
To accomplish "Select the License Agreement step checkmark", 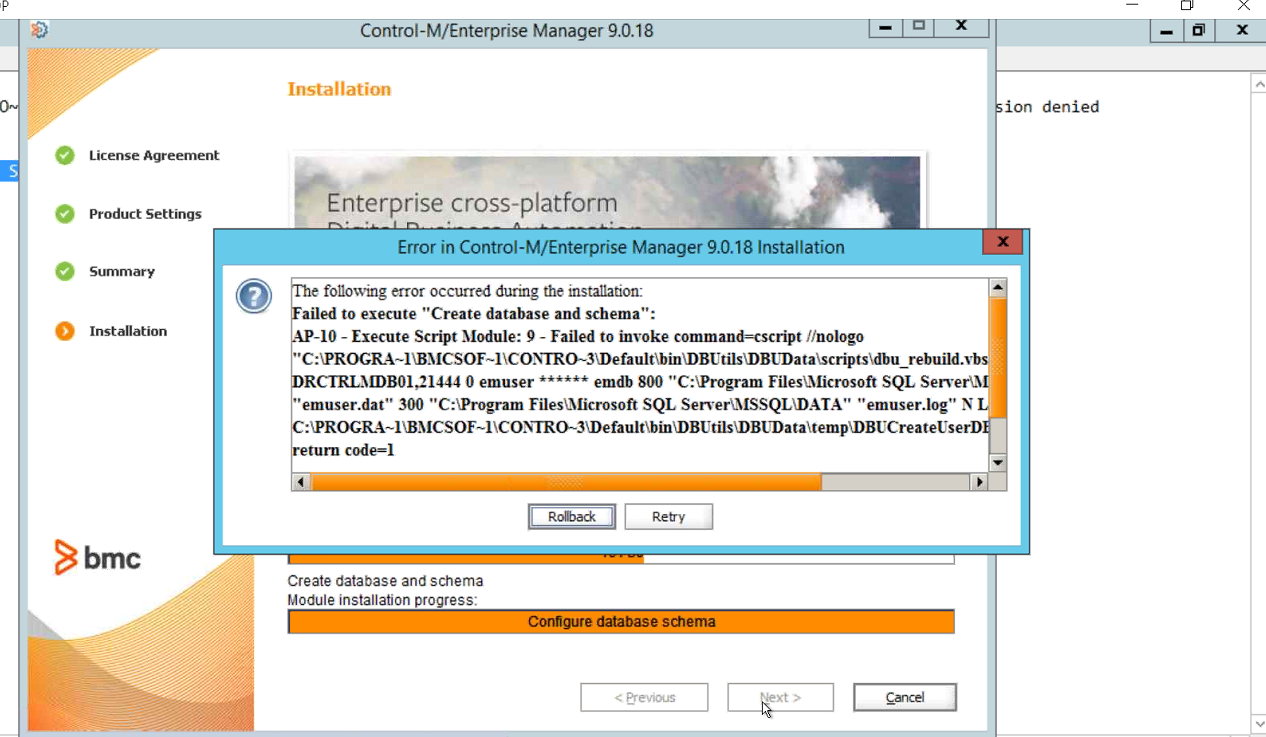I will (65, 155).
